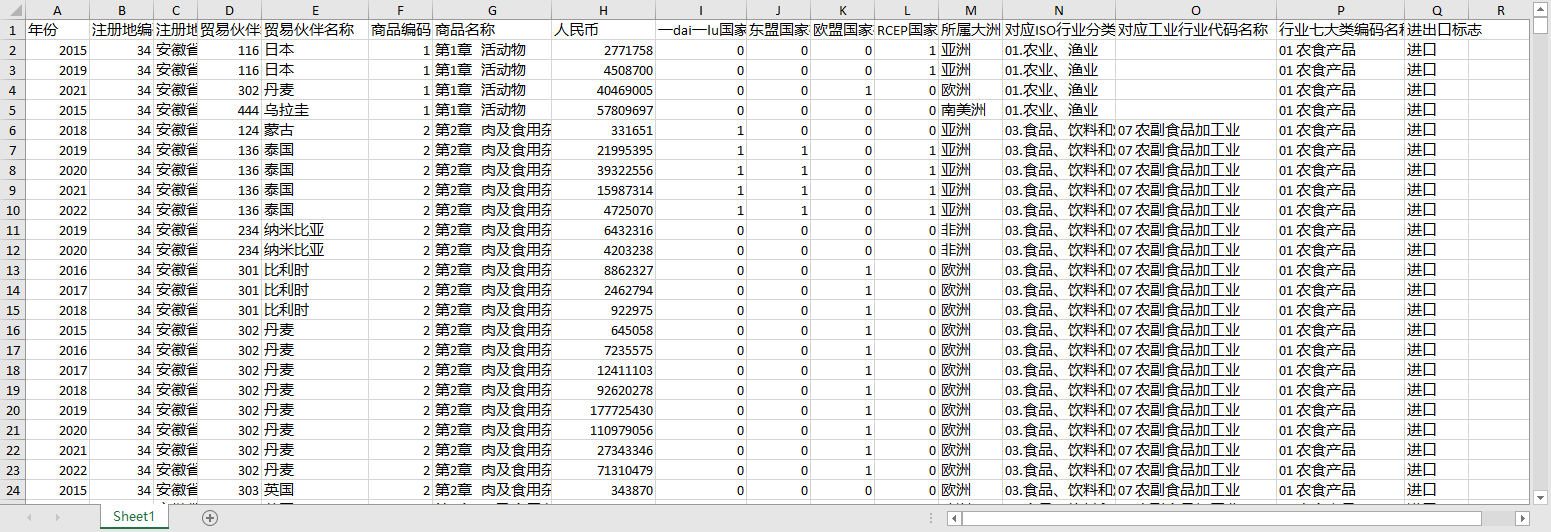Image resolution: width=1551 pixels, height=532 pixels.
Task: Click the 对应工业行业代码名称 header cell
Action: coord(1196,30)
